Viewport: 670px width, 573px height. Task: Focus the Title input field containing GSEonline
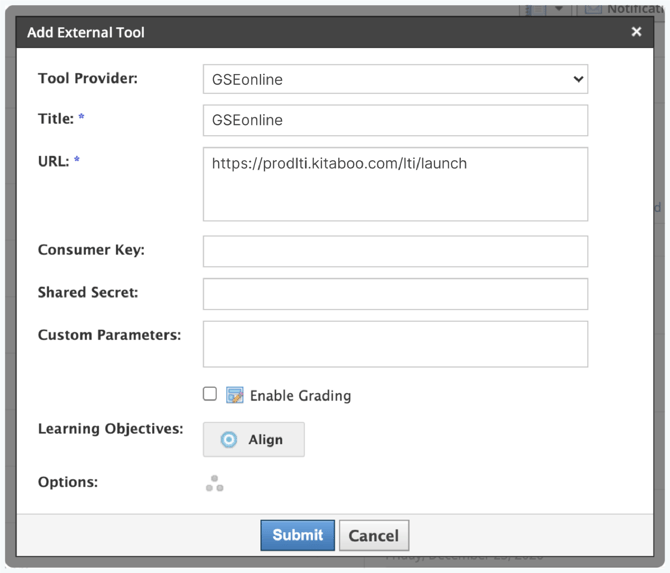click(394, 120)
